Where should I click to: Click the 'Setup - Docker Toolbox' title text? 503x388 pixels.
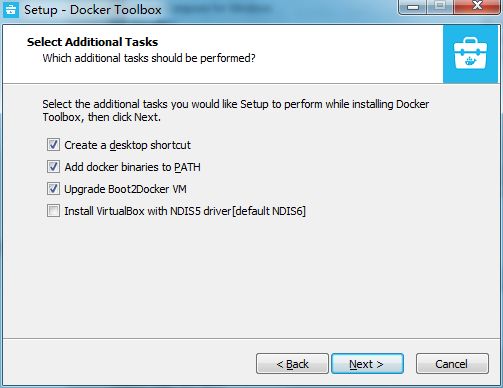pyautogui.click(x=93, y=10)
